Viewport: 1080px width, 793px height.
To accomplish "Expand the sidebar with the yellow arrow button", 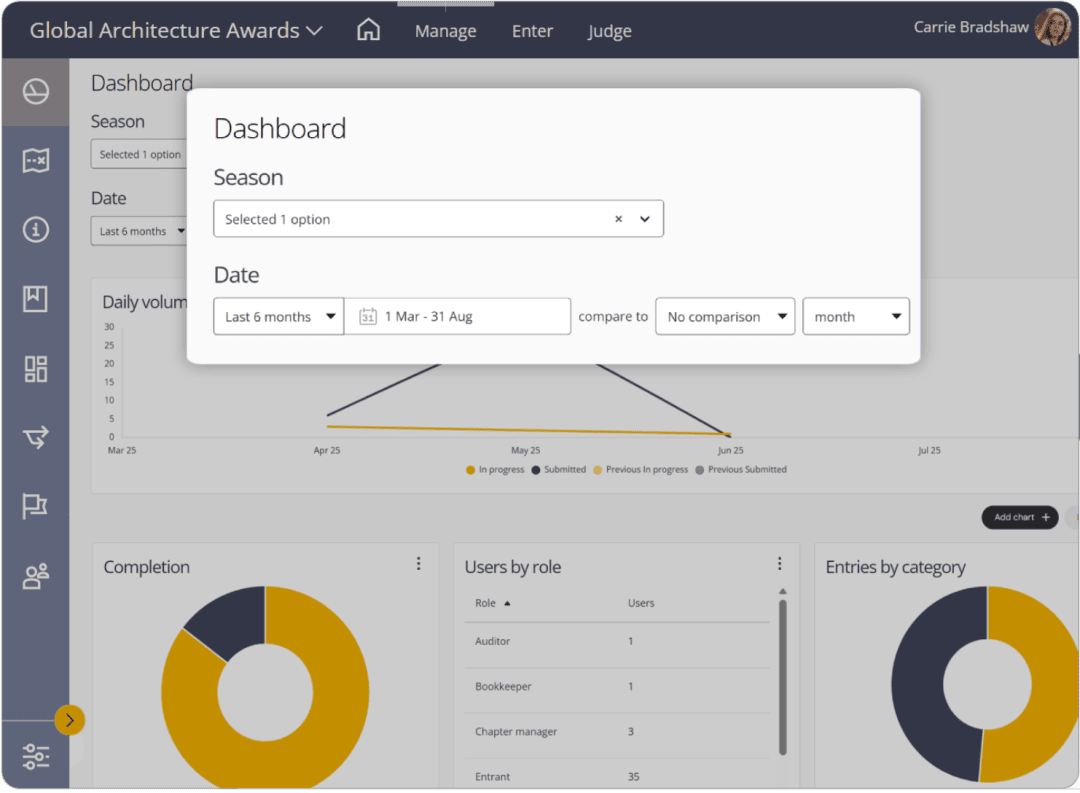I will [x=69, y=720].
